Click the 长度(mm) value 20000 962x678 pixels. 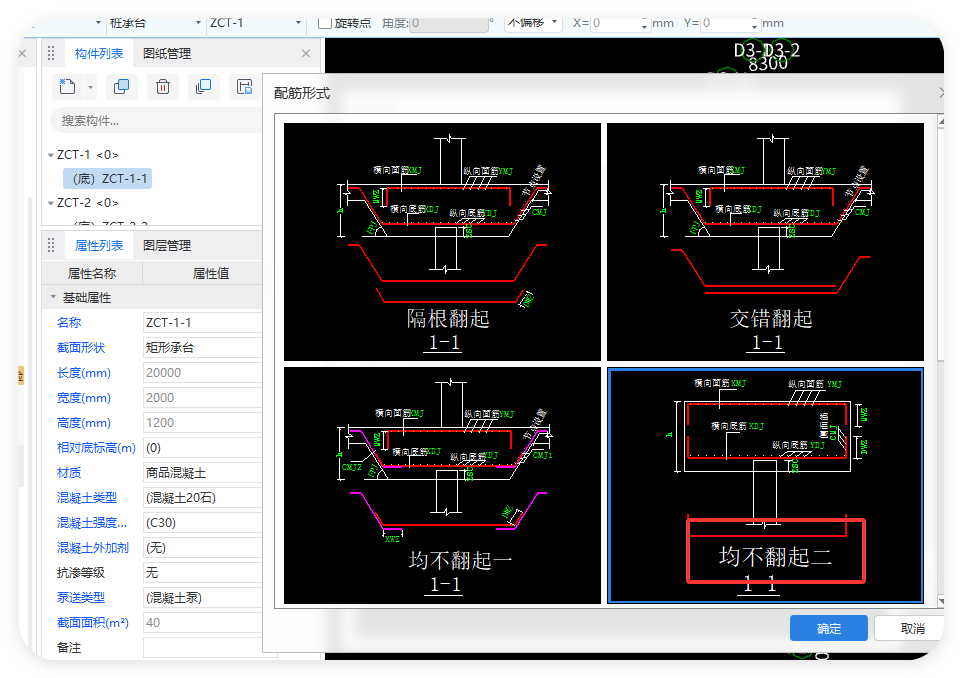point(202,373)
